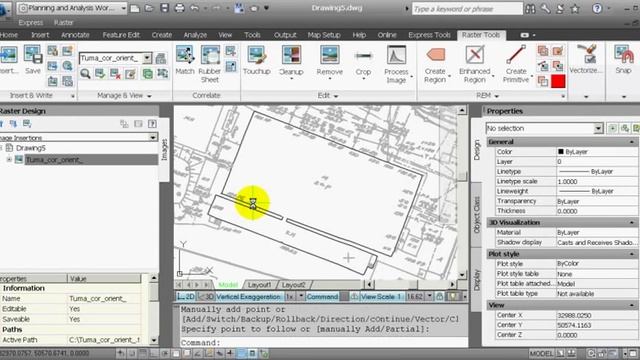Screen dimensions: 640x360
Task: Click the binoculars search icon
Action: 530,9
